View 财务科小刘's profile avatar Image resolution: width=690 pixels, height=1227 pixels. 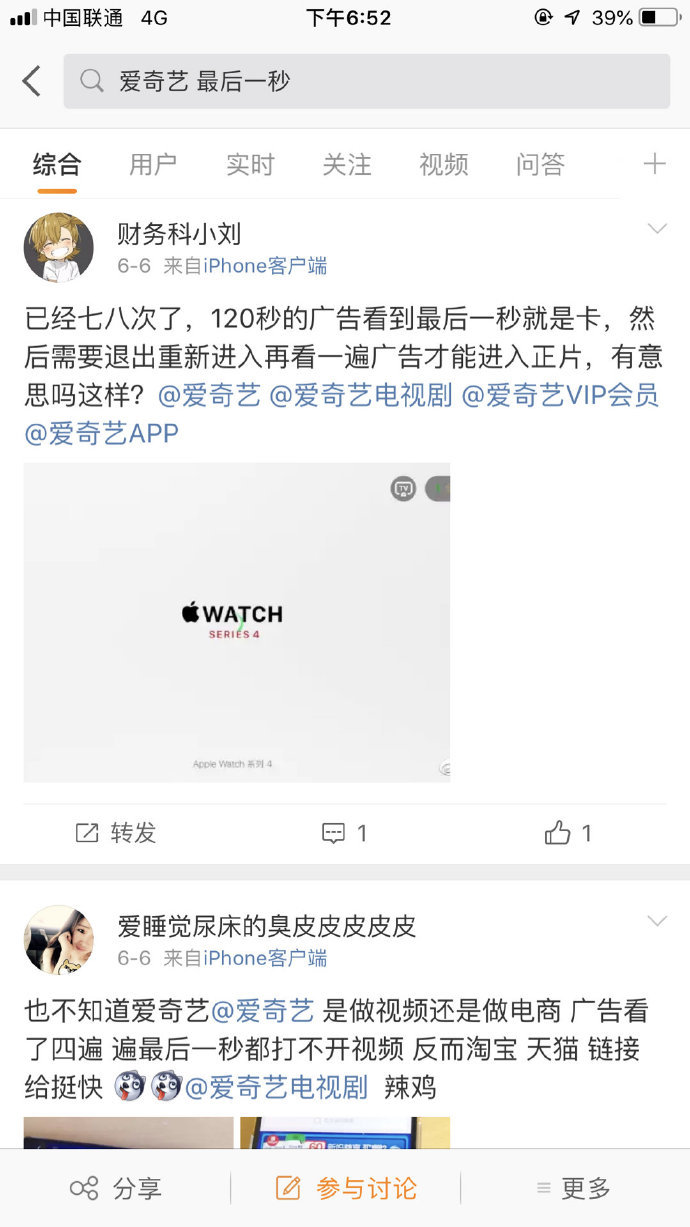(x=59, y=247)
